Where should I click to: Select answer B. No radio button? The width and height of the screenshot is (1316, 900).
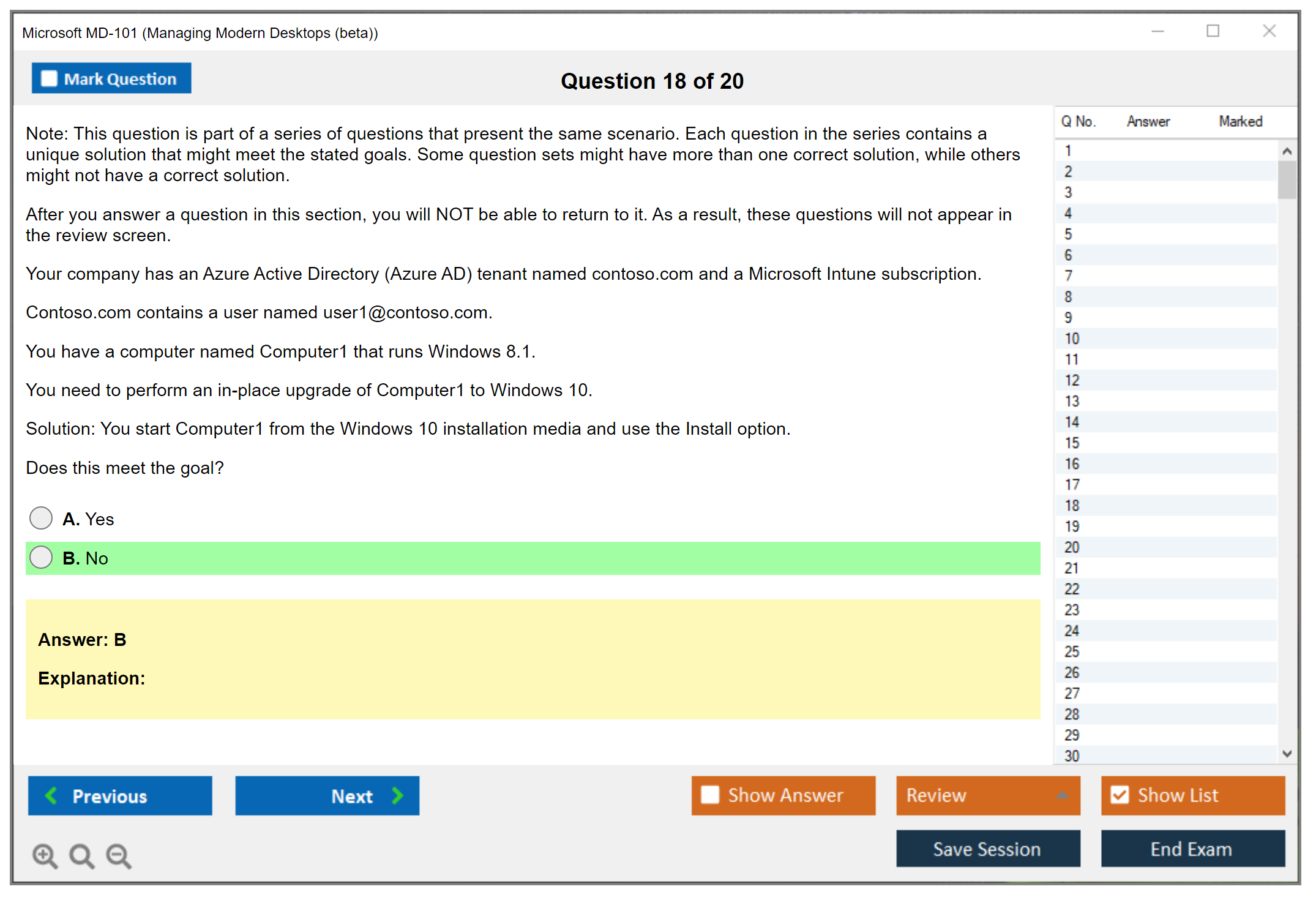[x=41, y=557]
